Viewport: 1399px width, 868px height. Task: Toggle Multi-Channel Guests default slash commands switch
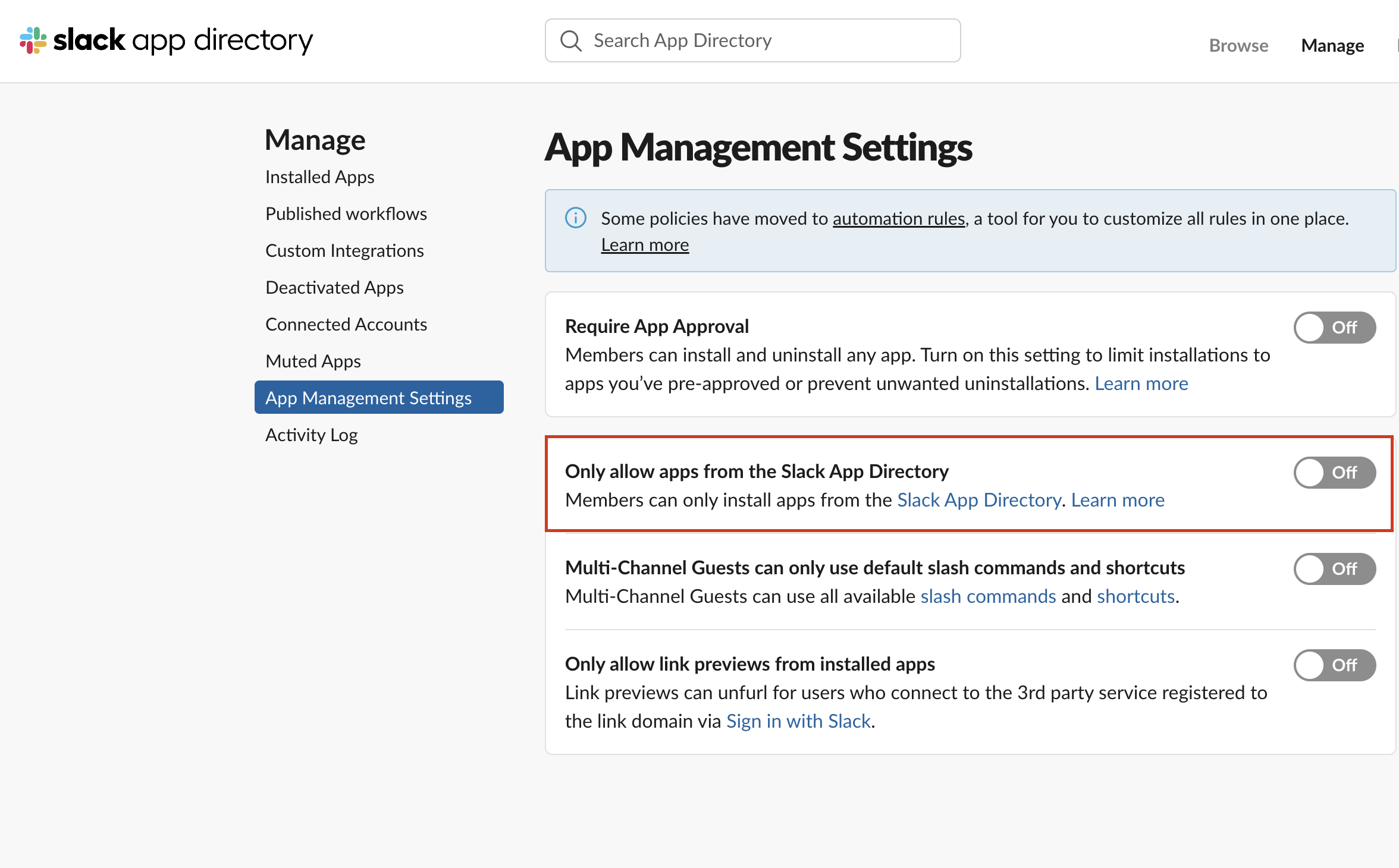pyautogui.click(x=1335, y=569)
